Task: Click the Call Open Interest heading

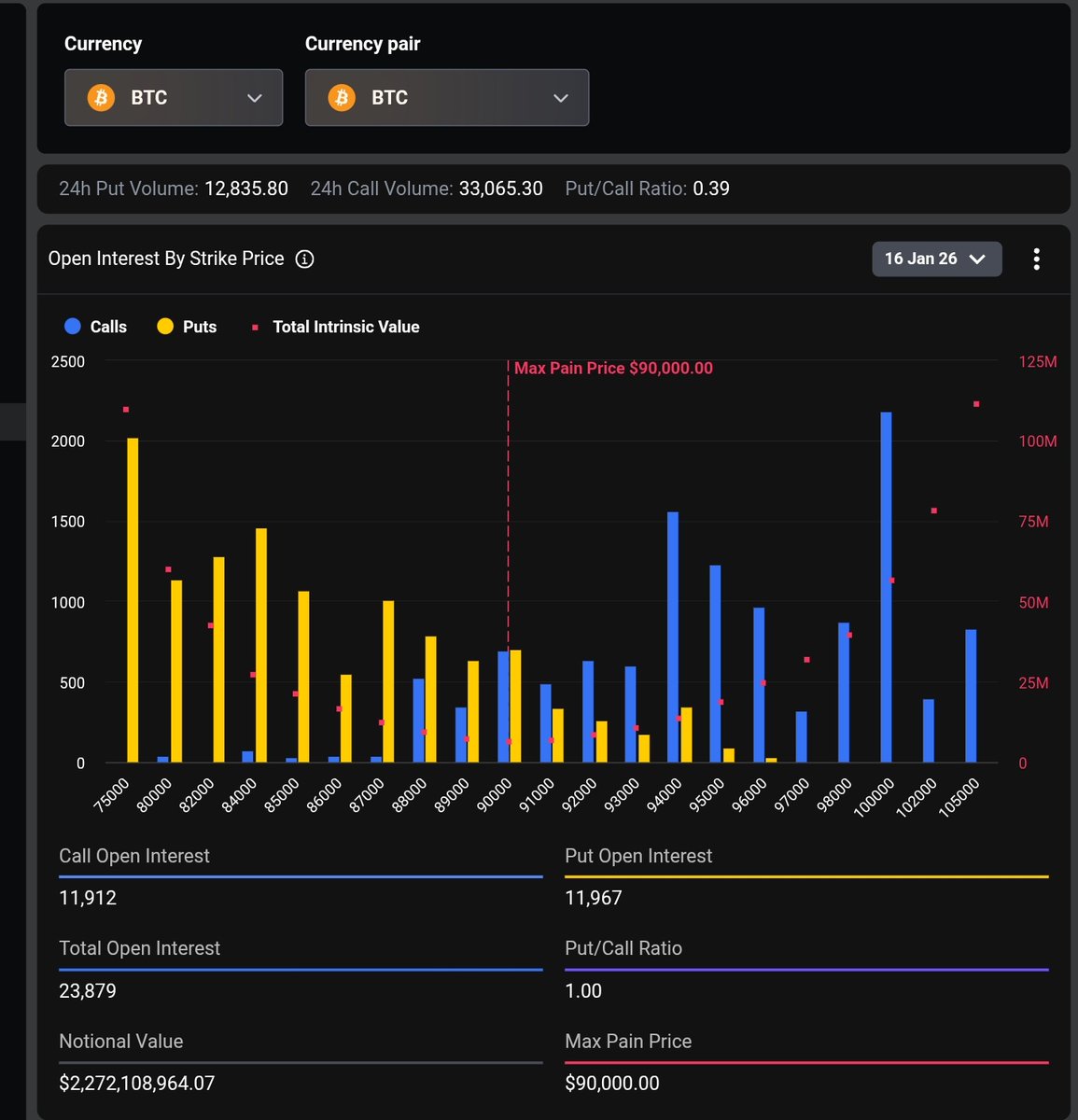Action: (x=134, y=856)
